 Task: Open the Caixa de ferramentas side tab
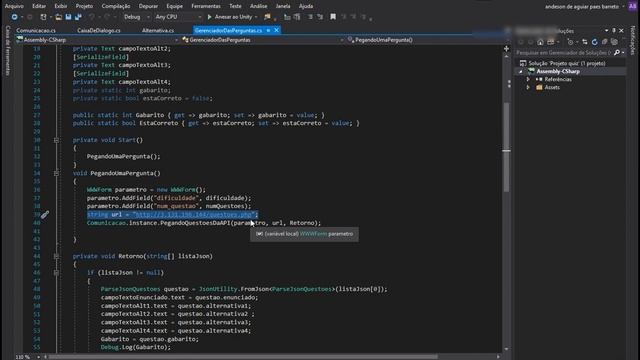(x=7, y=50)
